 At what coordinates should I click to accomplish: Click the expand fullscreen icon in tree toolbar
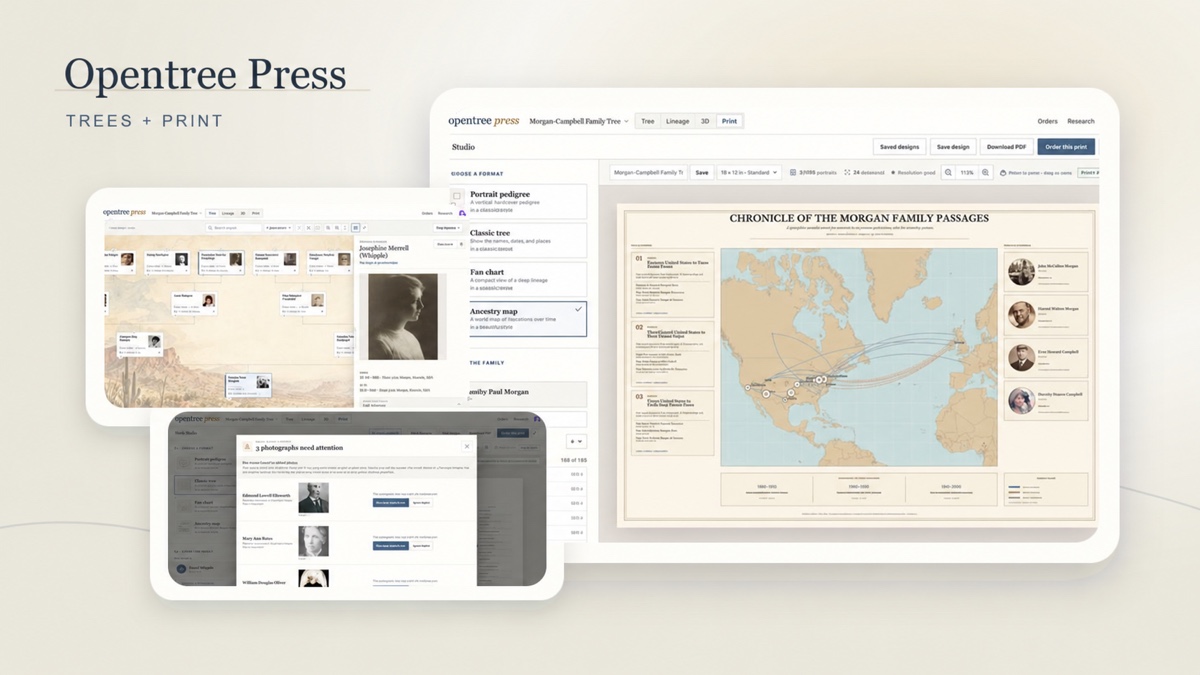[364, 228]
